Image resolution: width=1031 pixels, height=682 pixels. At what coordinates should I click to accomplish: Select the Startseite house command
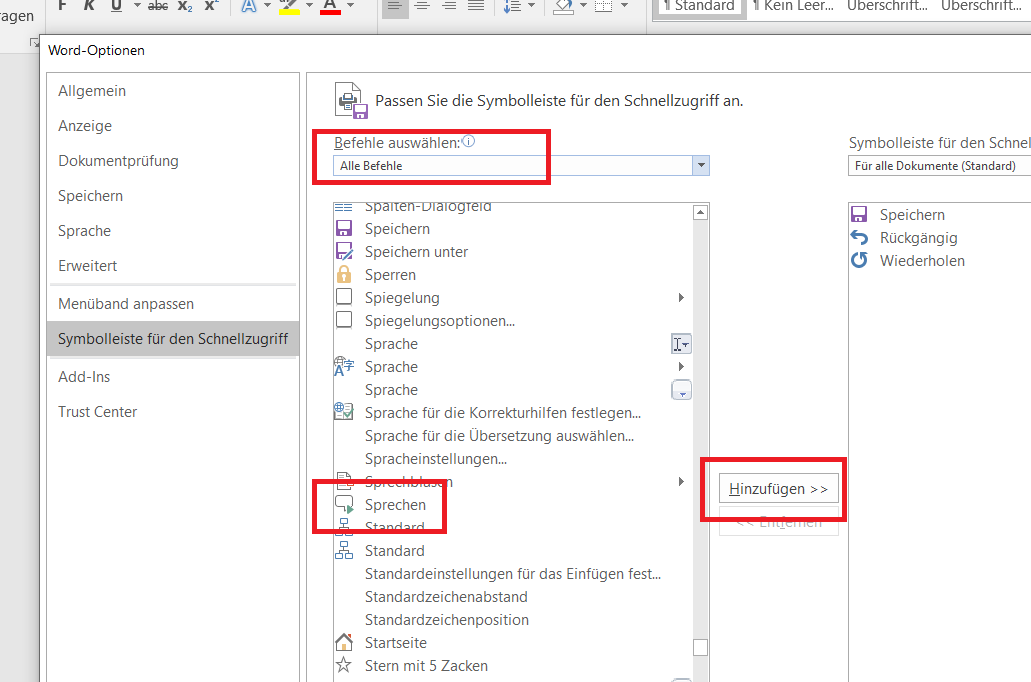pos(514,643)
